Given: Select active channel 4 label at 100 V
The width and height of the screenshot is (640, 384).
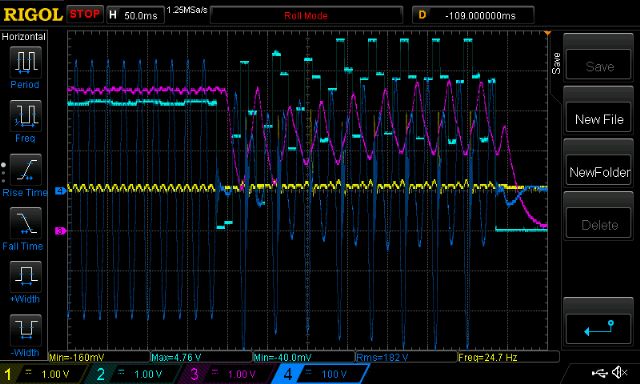Looking at the screenshot, I should coord(321,374).
